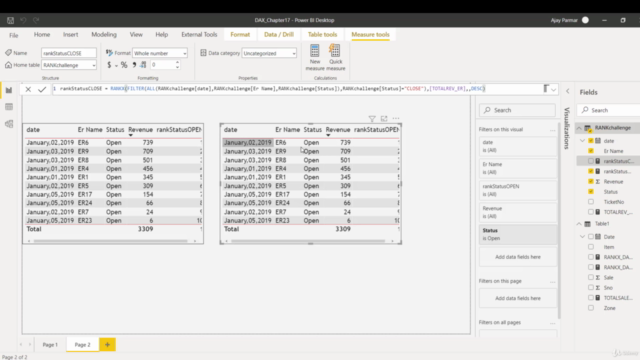Toggle the Revenue field checkbox

[591, 181]
